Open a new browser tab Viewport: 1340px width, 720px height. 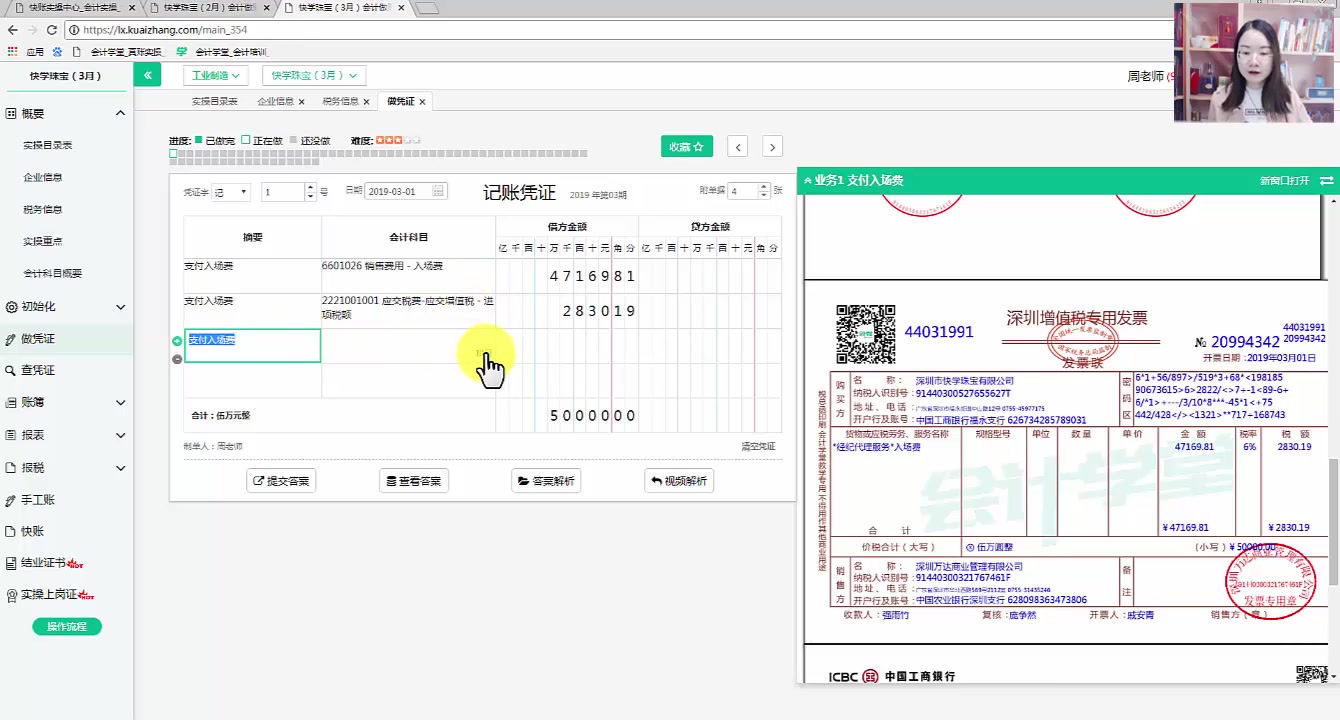[426, 8]
